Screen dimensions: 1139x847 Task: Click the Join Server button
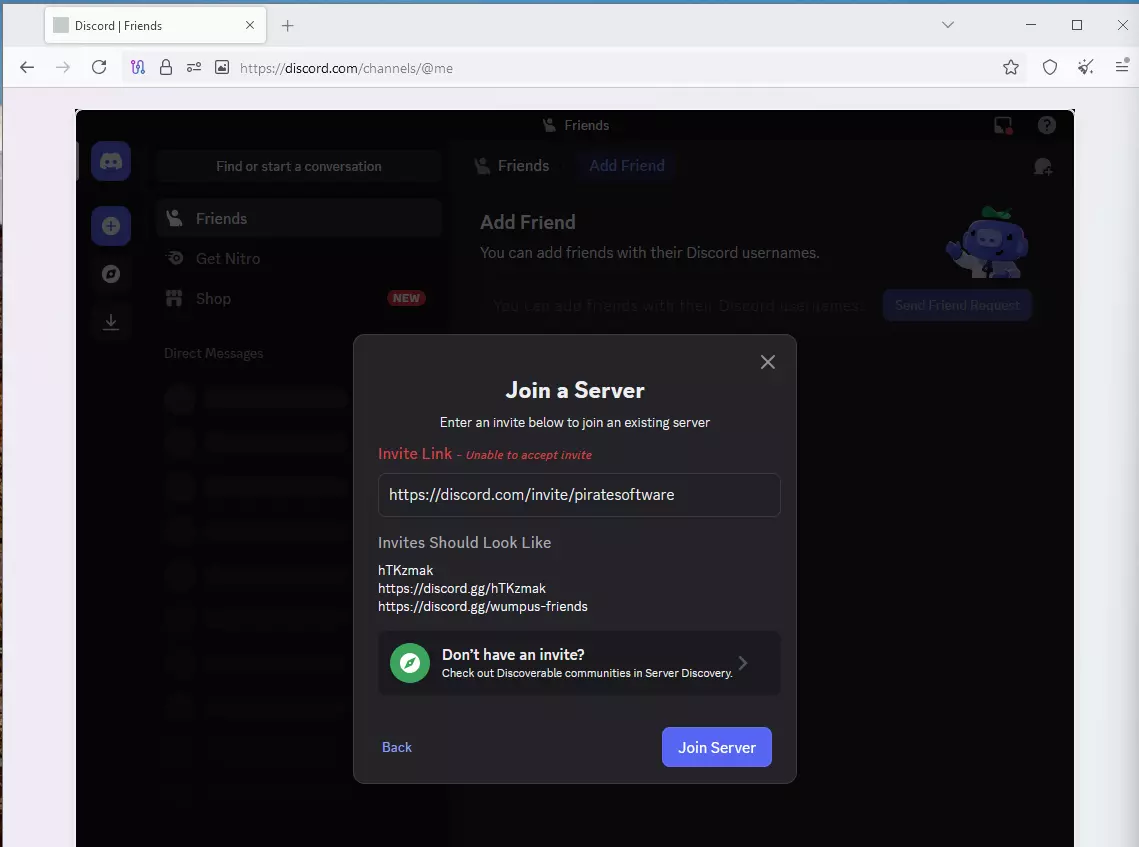716,747
